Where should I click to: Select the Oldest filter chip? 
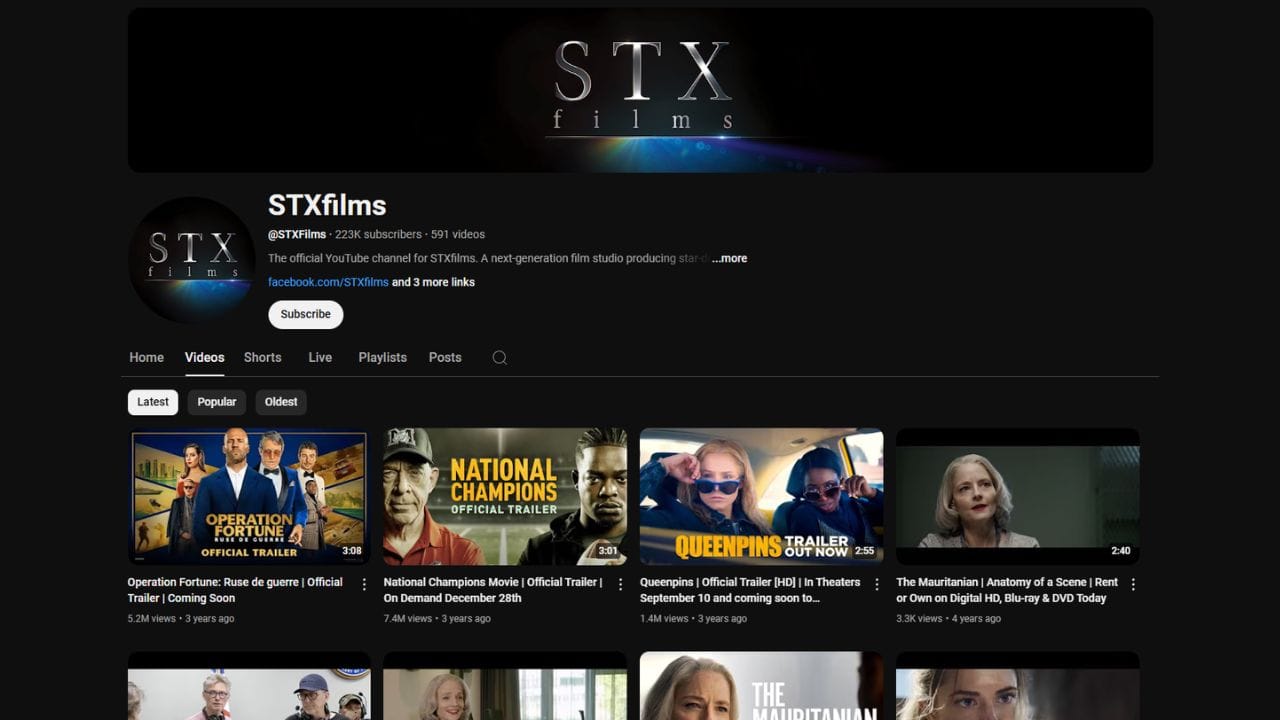[281, 402]
